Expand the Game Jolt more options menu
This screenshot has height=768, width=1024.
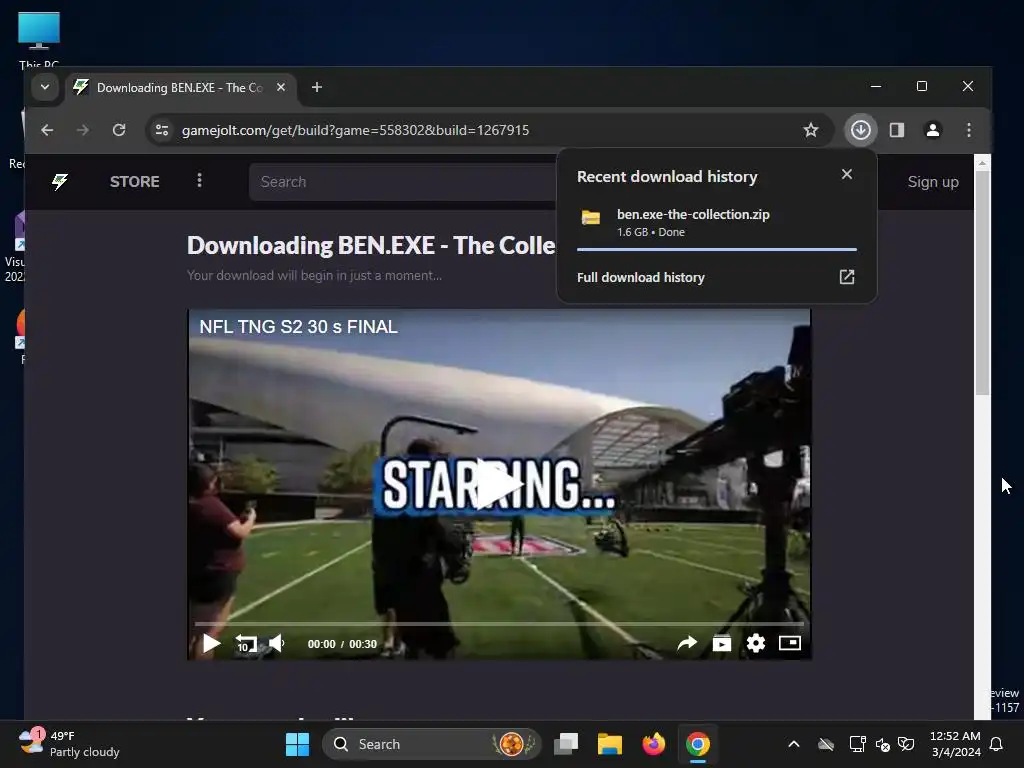(199, 180)
